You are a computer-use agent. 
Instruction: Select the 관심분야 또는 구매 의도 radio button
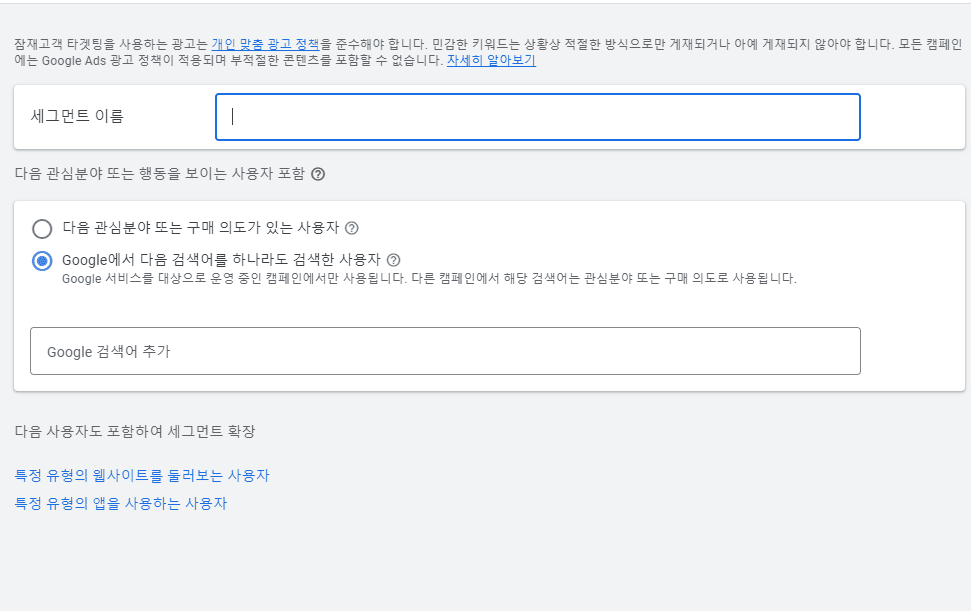(x=42, y=228)
